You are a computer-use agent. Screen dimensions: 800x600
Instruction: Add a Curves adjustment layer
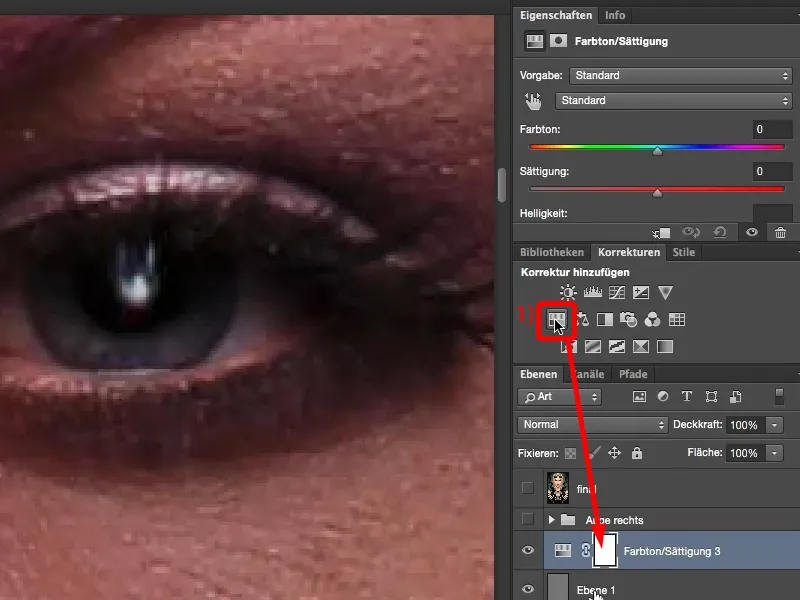tap(617, 292)
